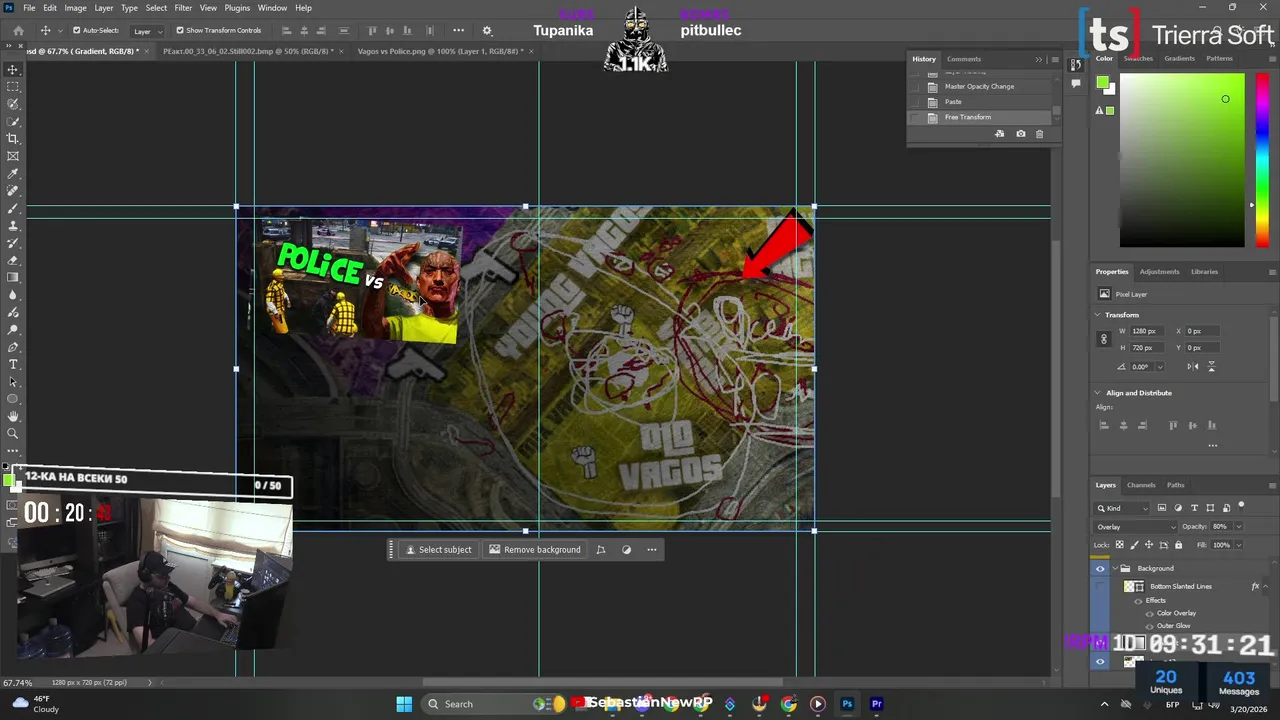The image size is (1280, 720).
Task: Toggle layer filtering on or off
Action: pos(1241,506)
